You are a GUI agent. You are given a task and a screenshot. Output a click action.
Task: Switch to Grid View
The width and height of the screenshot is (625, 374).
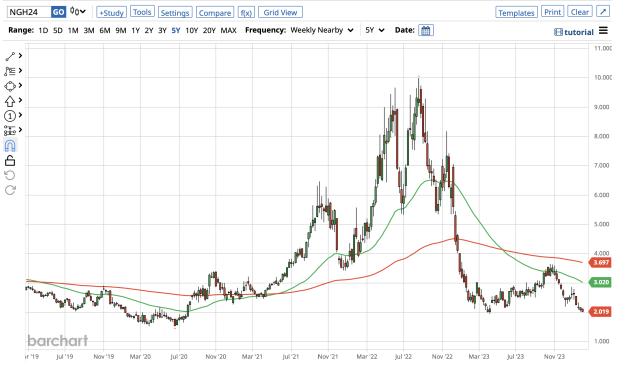[x=280, y=12]
